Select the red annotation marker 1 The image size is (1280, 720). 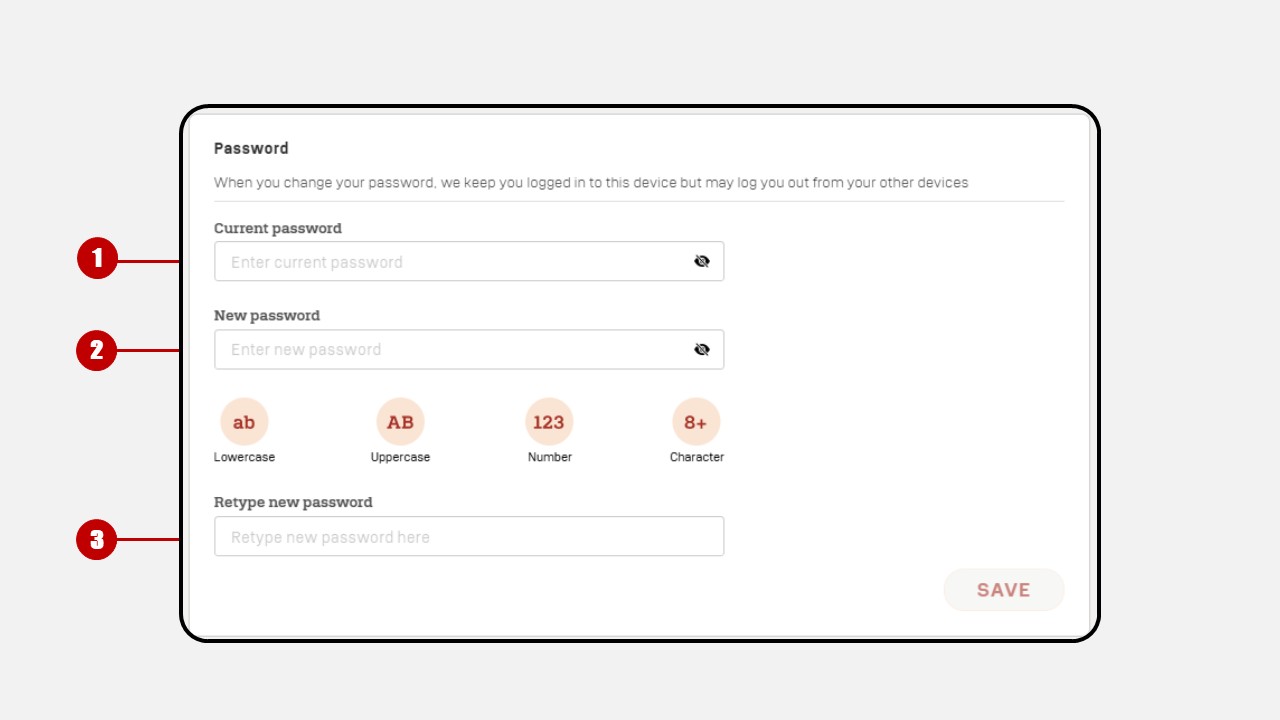[97, 259]
